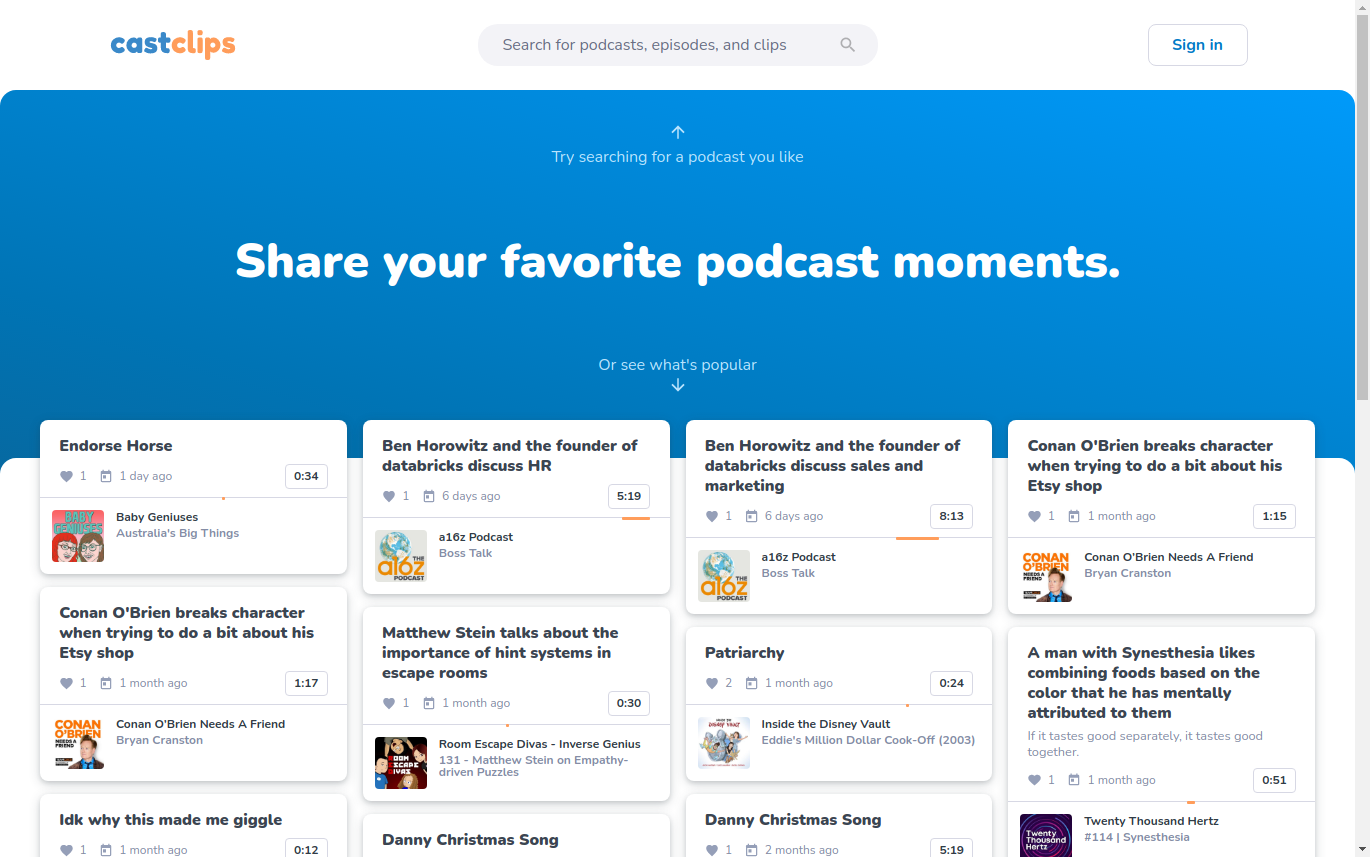Click the search magnifier icon
The image size is (1370, 857).
847,45
